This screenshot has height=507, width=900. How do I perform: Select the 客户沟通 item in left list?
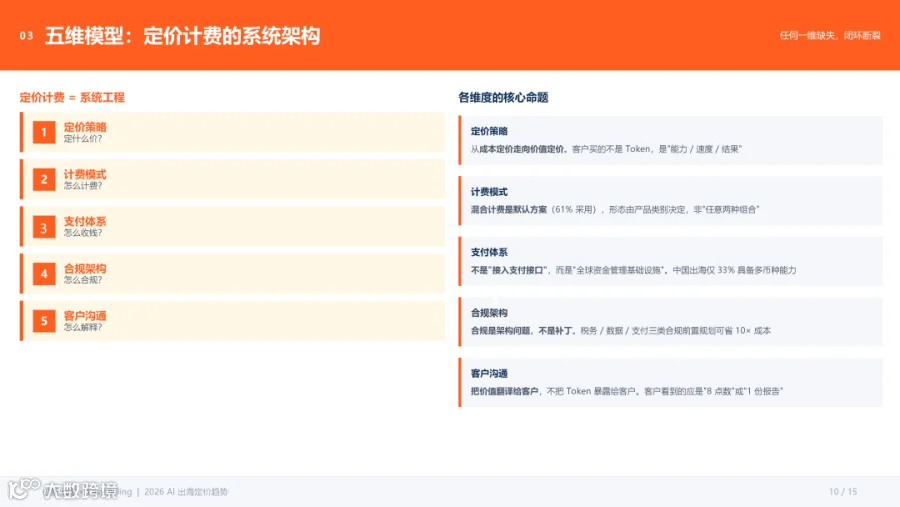click(232, 321)
